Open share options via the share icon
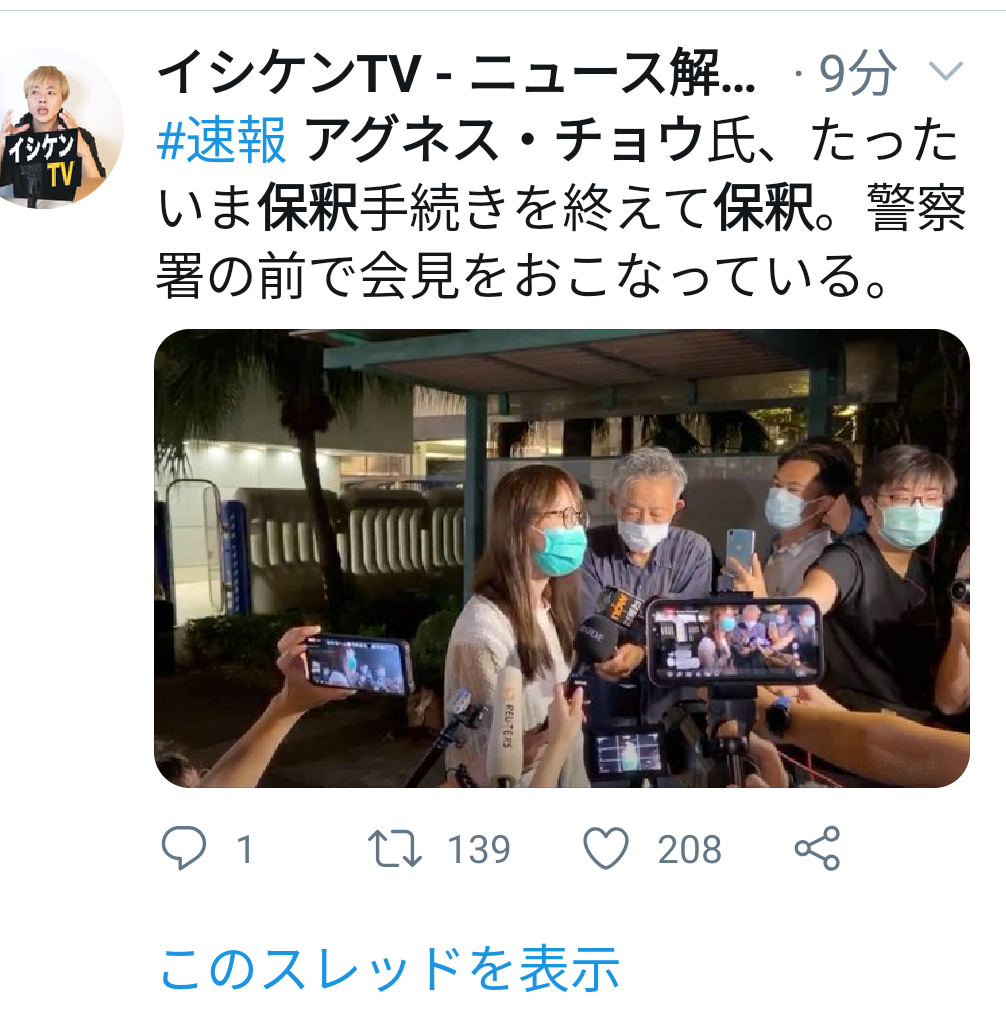Image resolution: width=1006 pixels, height=1029 pixels. (817, 849)
